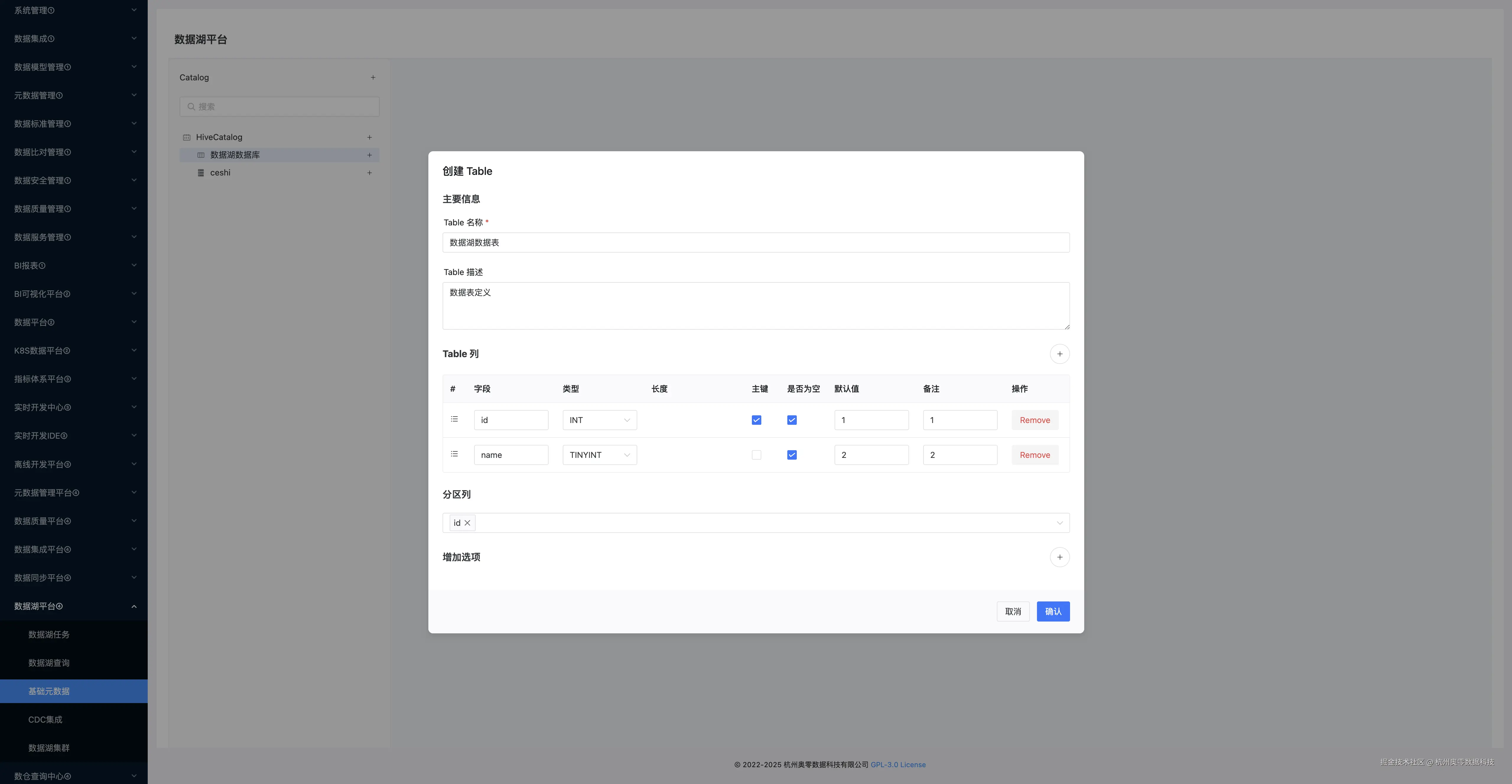Click plus icon next to 数据湖数据库
The image size is (1512, 784).
click(x=369, y=155)
